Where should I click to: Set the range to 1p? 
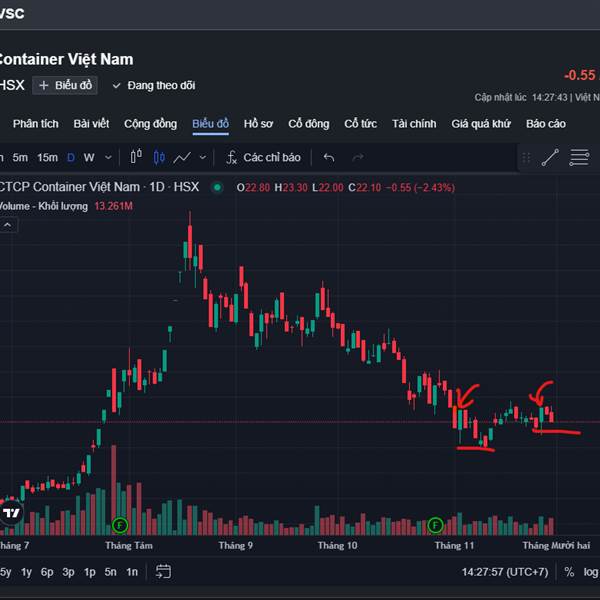[90, 572]
